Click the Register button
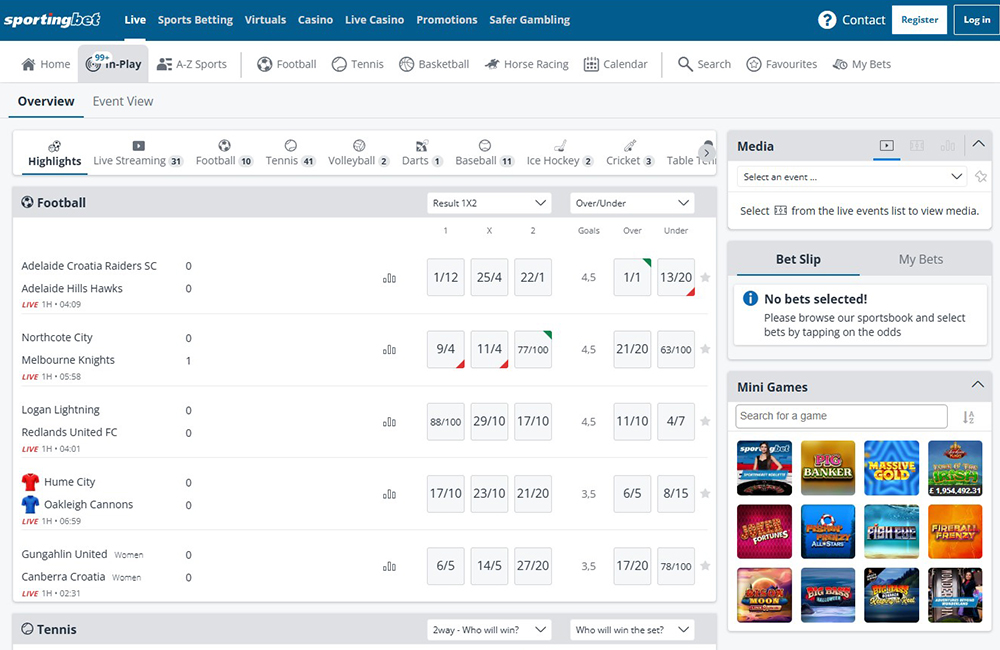The image size is (1000, 650). 919,20
